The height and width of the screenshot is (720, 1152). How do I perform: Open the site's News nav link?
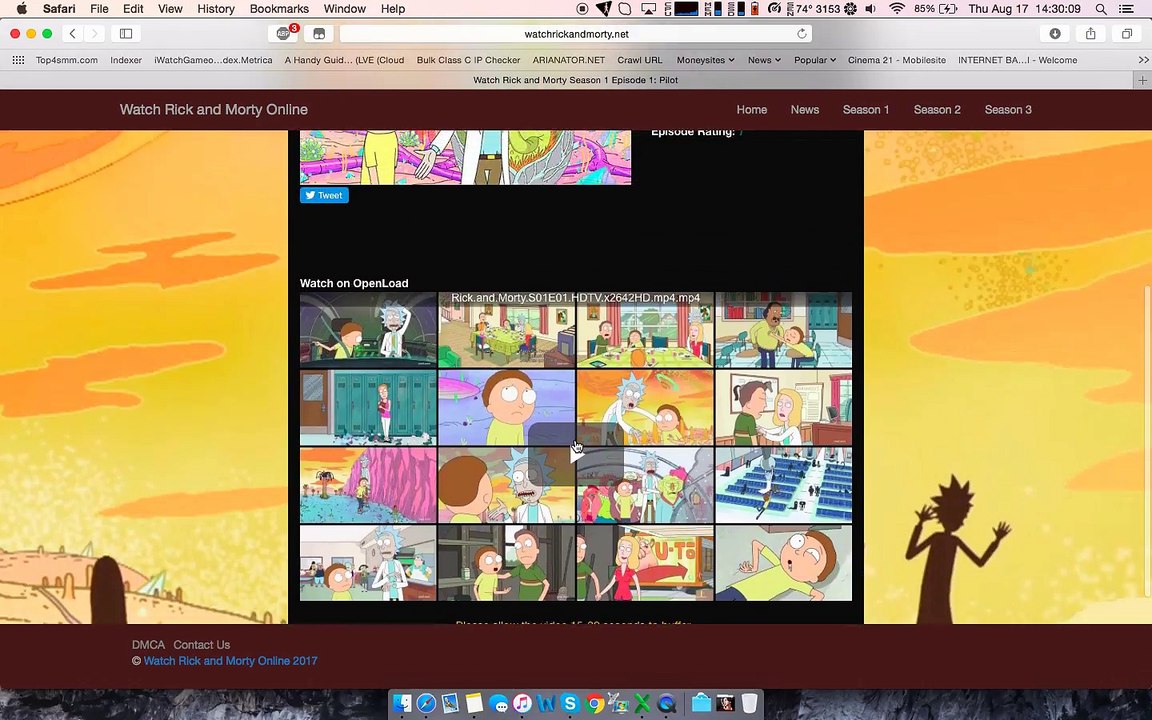coord(804,109)
